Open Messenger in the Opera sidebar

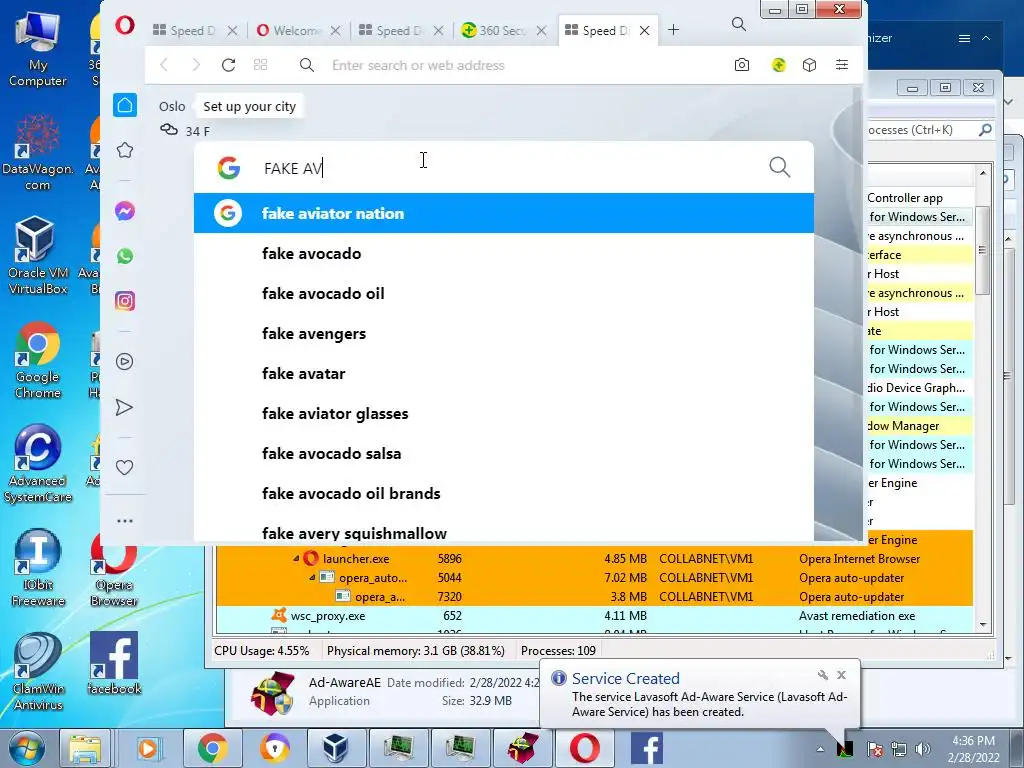pyautogui.click(x=125, y=211)
